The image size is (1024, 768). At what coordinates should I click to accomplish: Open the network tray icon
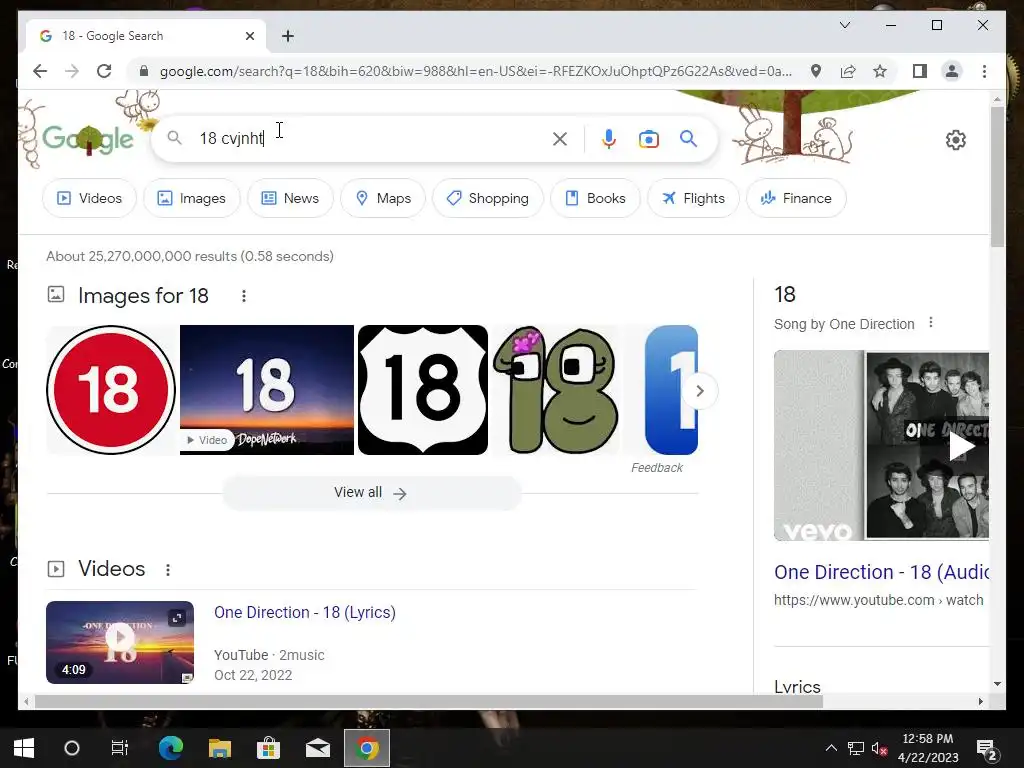pyautogui.click(x=856, y=748)
